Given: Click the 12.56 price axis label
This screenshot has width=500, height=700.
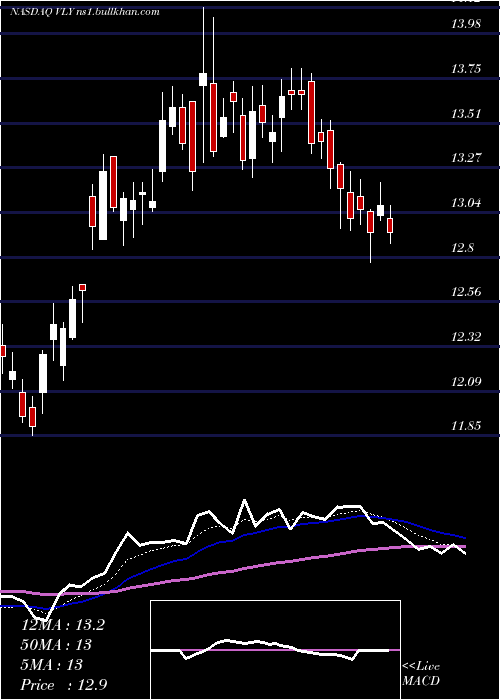Looking at the screenshot, I should [x=466, y=292].
